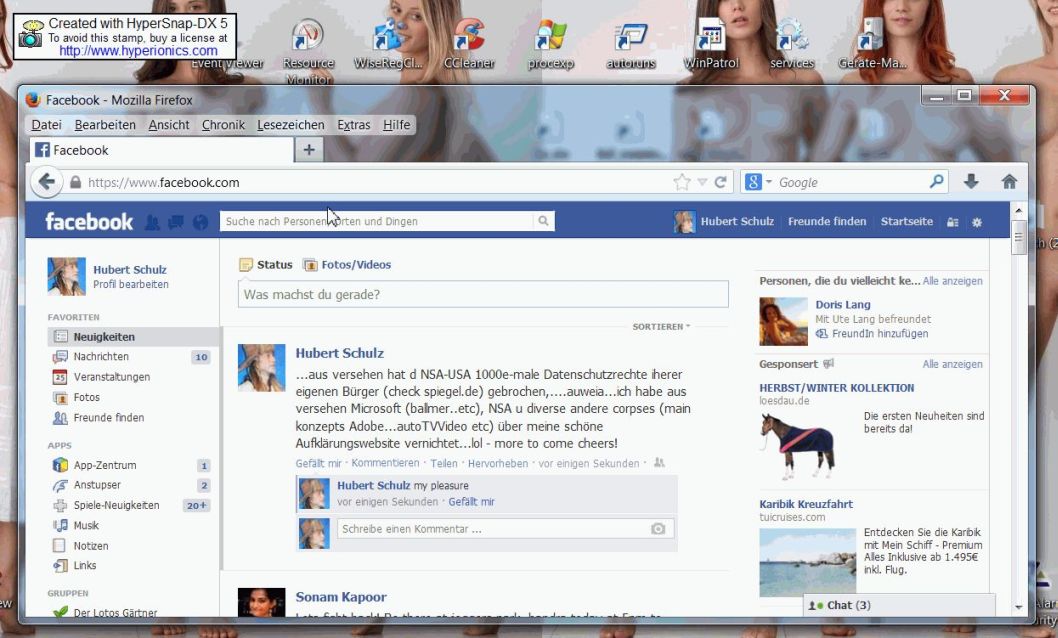Open the Datei menu
Screen dimensions: 1058x638
(x=47, y=125)
